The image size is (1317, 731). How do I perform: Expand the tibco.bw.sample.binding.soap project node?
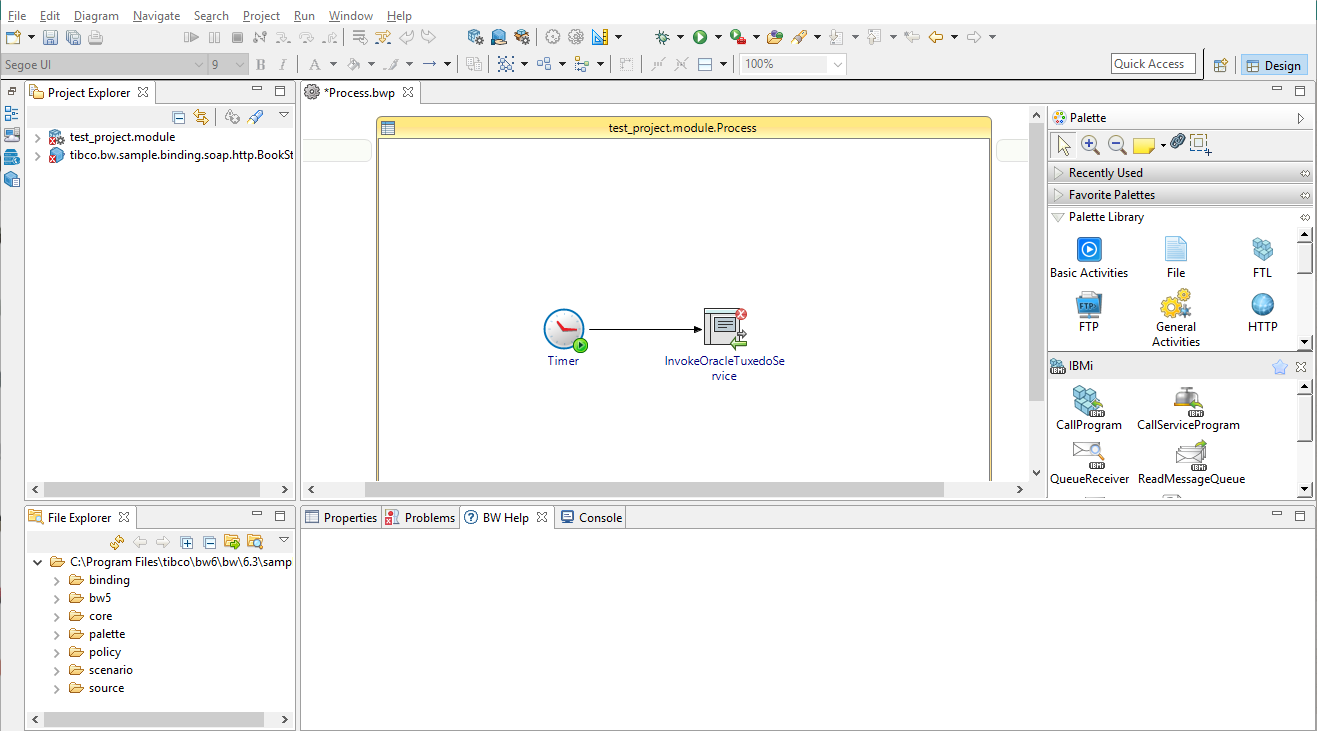coord(38,156)
